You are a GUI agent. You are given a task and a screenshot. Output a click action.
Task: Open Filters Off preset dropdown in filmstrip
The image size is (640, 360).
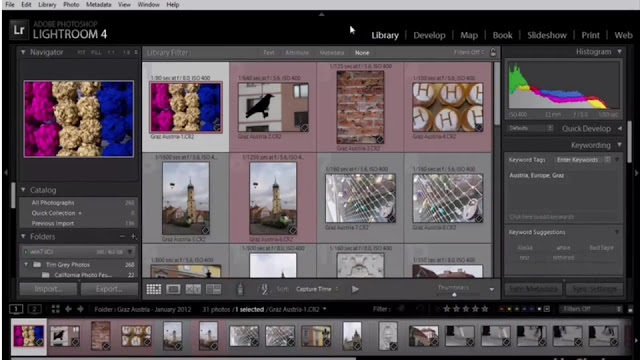pos(591,309)
